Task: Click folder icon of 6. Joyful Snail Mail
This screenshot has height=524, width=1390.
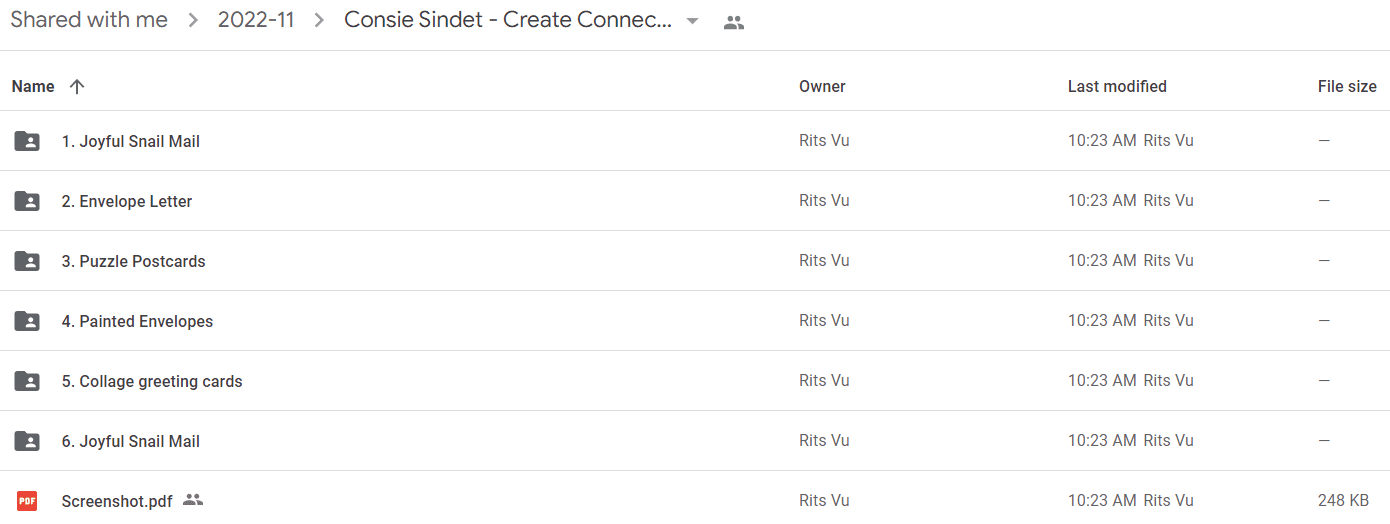Action: click(x=27, y=441)
